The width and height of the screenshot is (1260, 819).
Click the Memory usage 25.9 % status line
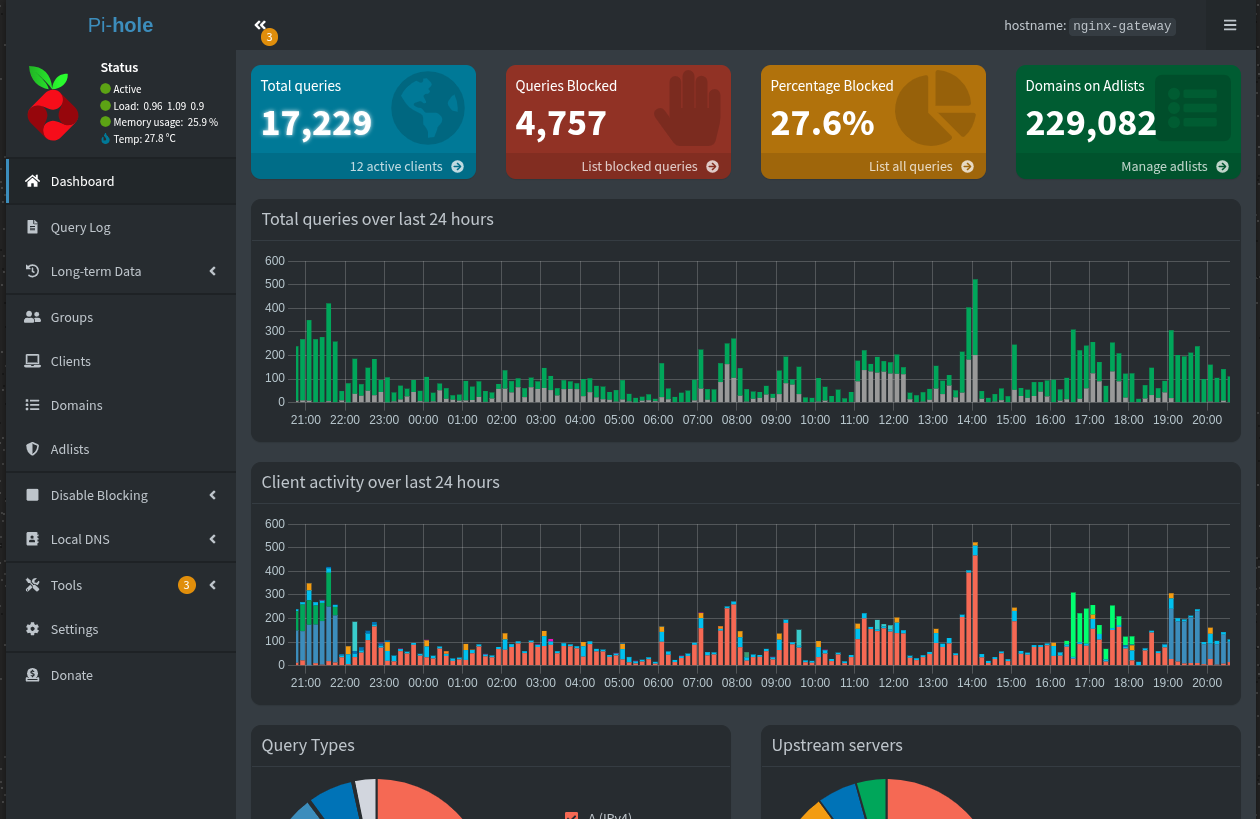pyautogui.click(x=159, y=122)
